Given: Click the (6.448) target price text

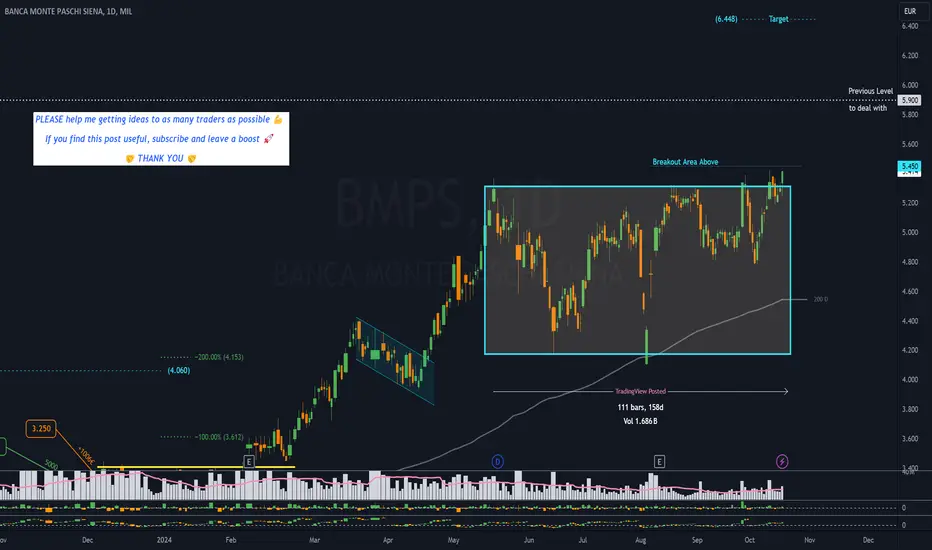Looking at the screenshot, I should 726,19.
